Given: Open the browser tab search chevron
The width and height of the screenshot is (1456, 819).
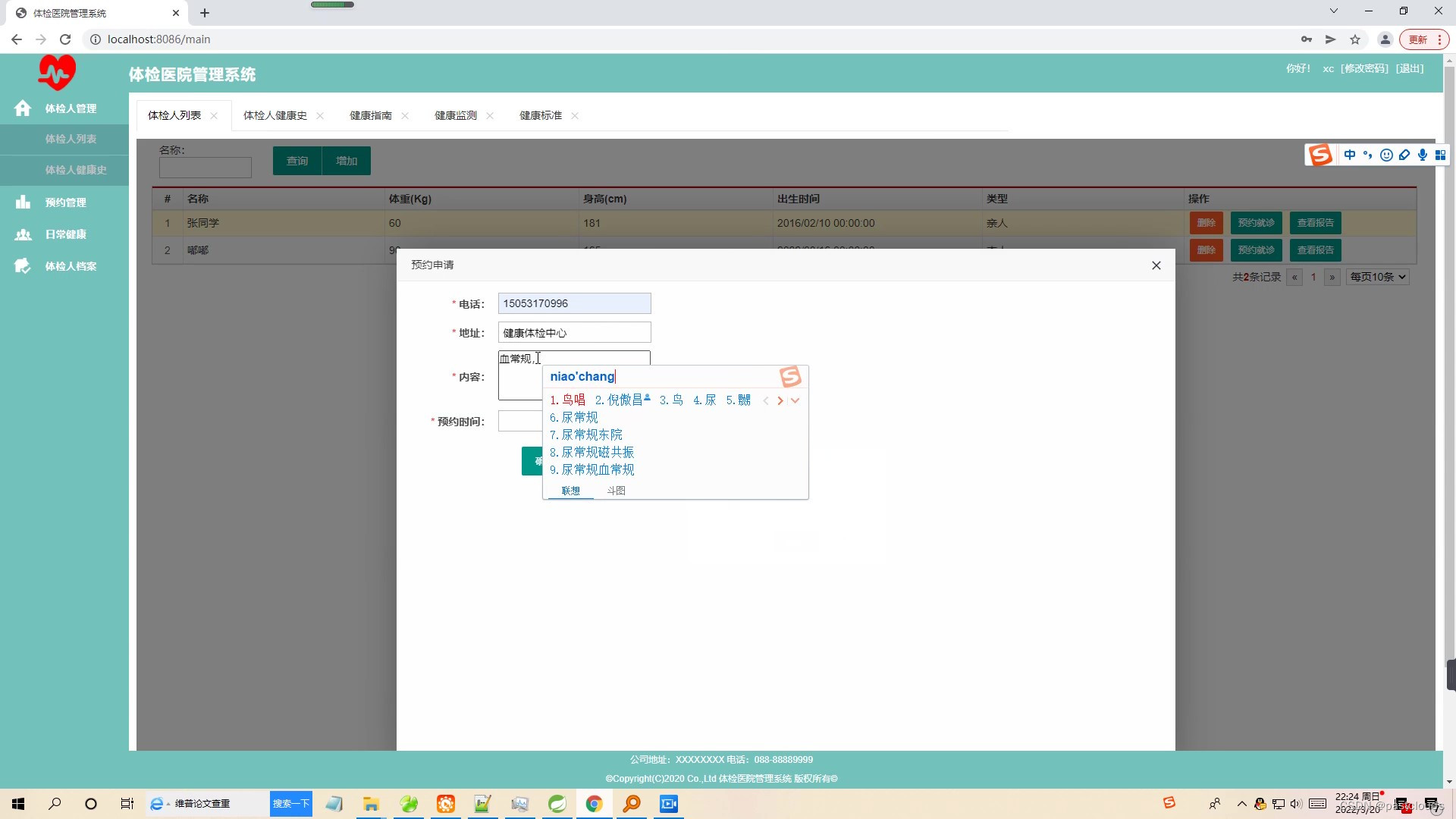Looking at the screenshot, I should 1333,11.
